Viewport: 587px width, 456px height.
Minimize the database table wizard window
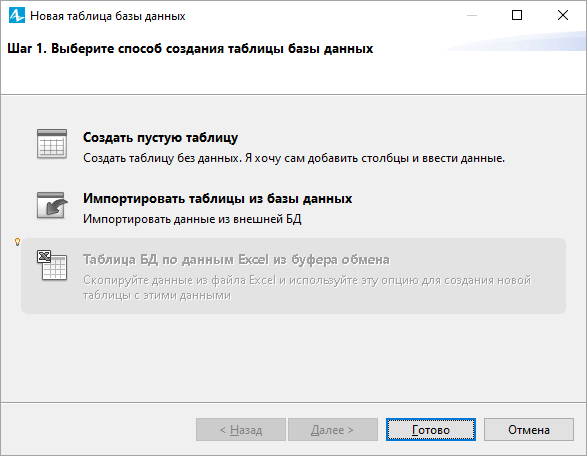(x=472, y=15)
